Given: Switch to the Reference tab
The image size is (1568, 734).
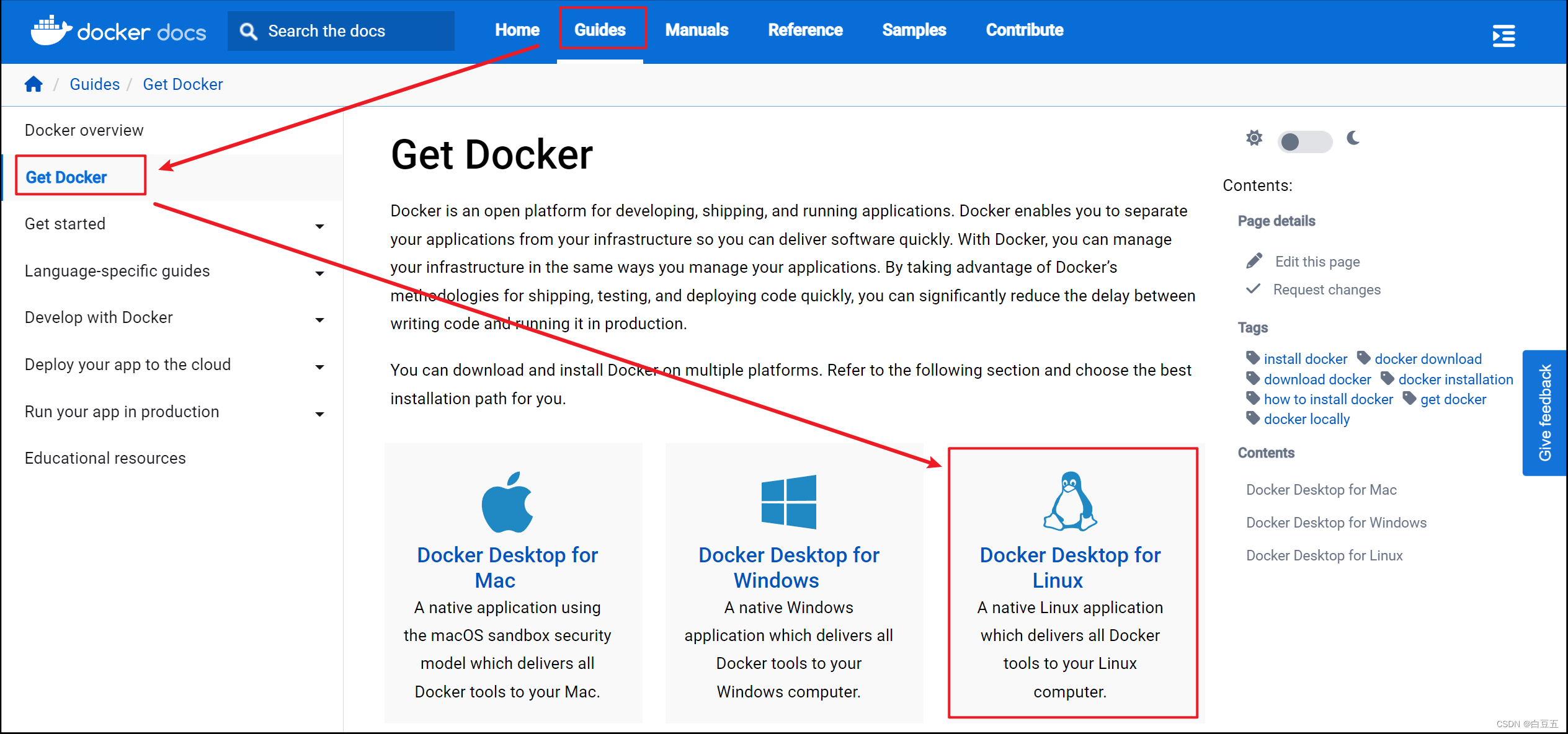Looking at the screenshot, I should (x=805, y=30).
